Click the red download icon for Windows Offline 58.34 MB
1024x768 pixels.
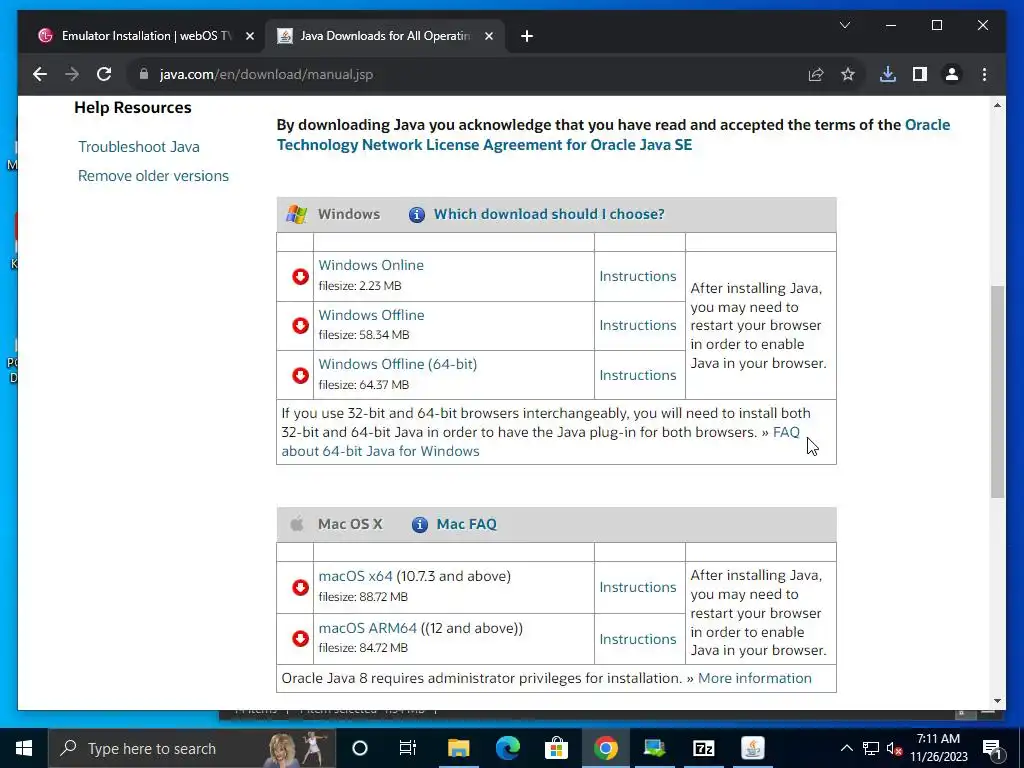[x=300, y=325]
